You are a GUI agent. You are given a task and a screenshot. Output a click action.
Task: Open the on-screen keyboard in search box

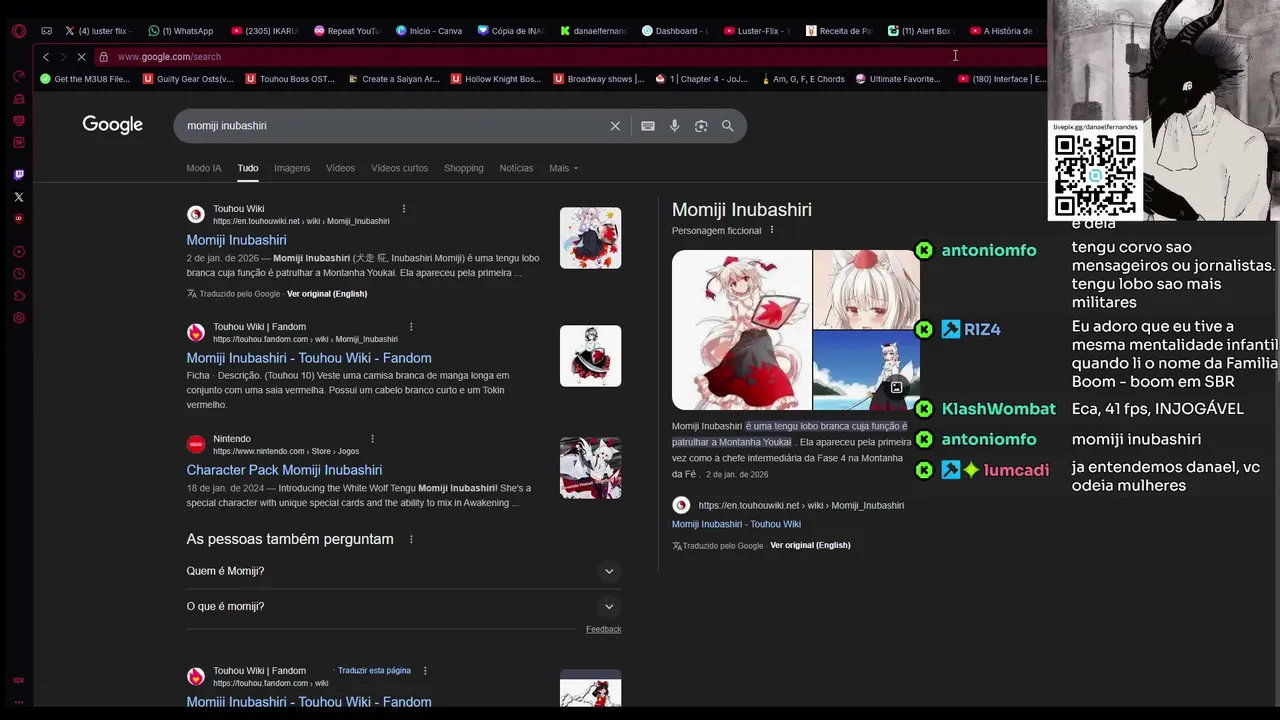pos(648,126)
